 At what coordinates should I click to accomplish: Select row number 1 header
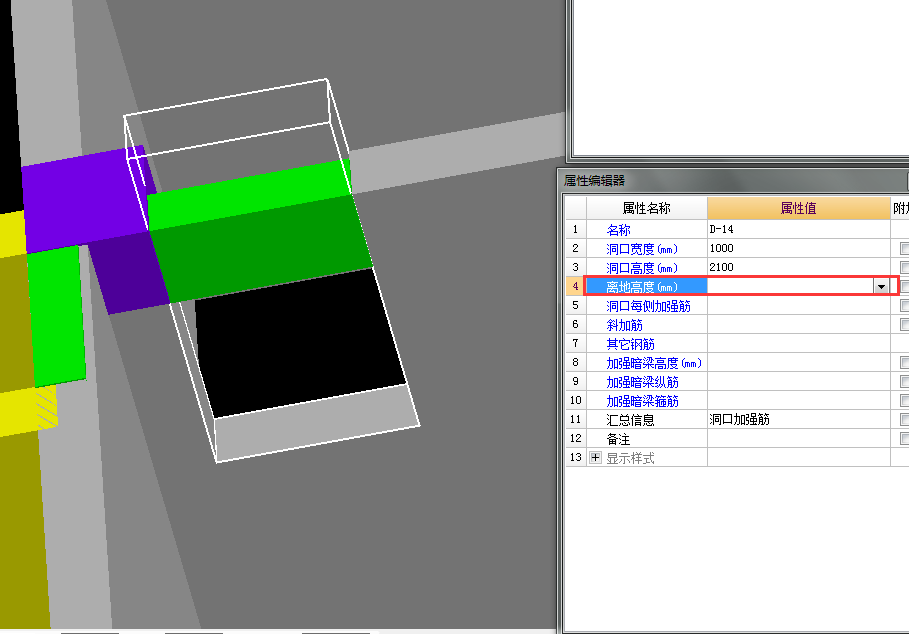pyautogui.click(x=576, y=229)
